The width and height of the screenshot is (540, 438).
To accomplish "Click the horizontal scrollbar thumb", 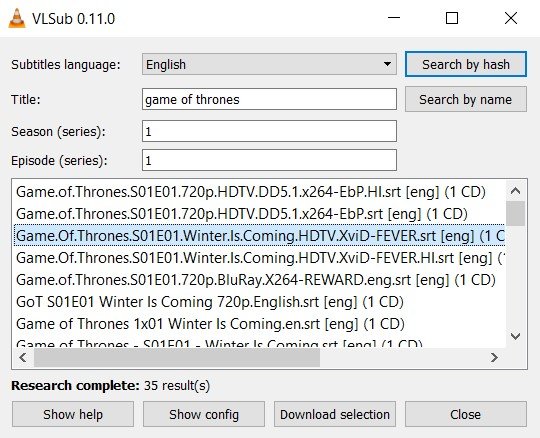I will coord(177,358).
